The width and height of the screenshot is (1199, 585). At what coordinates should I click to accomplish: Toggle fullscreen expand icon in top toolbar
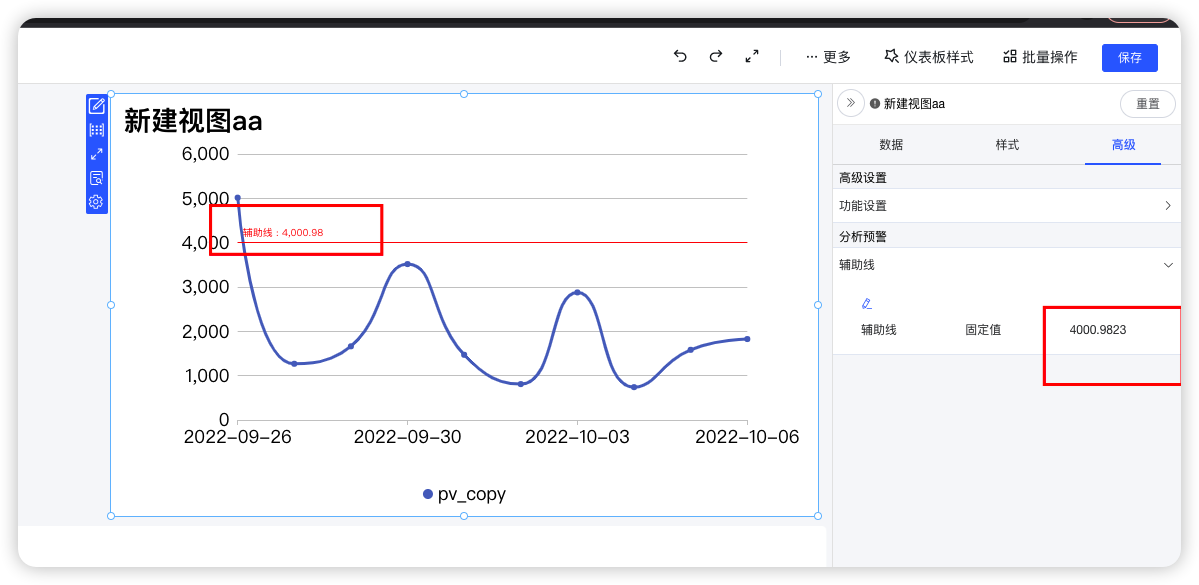tap(752, 57)
